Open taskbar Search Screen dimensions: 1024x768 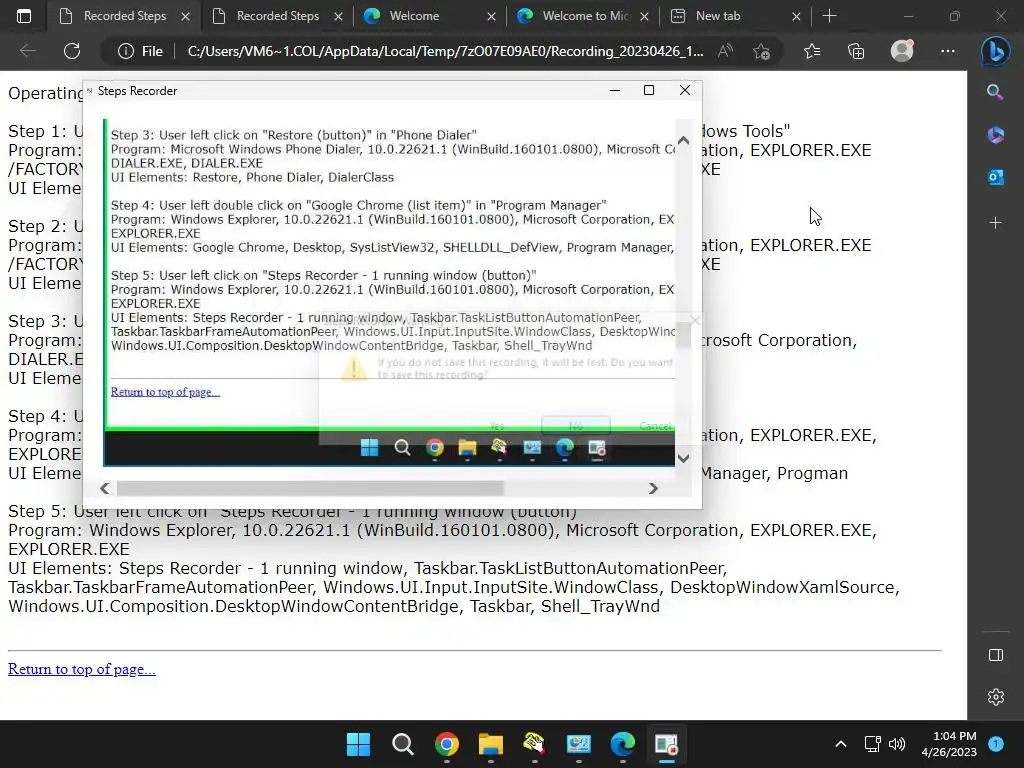point(402,744)
